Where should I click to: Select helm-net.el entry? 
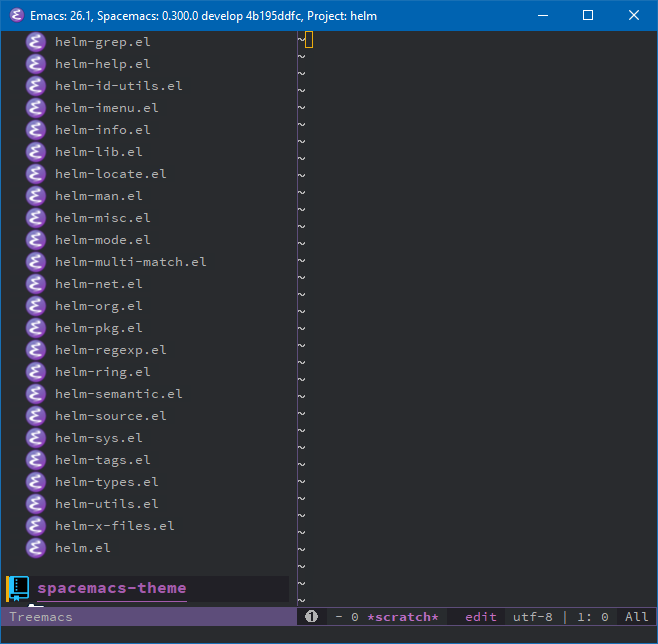[x=99, y=284]
